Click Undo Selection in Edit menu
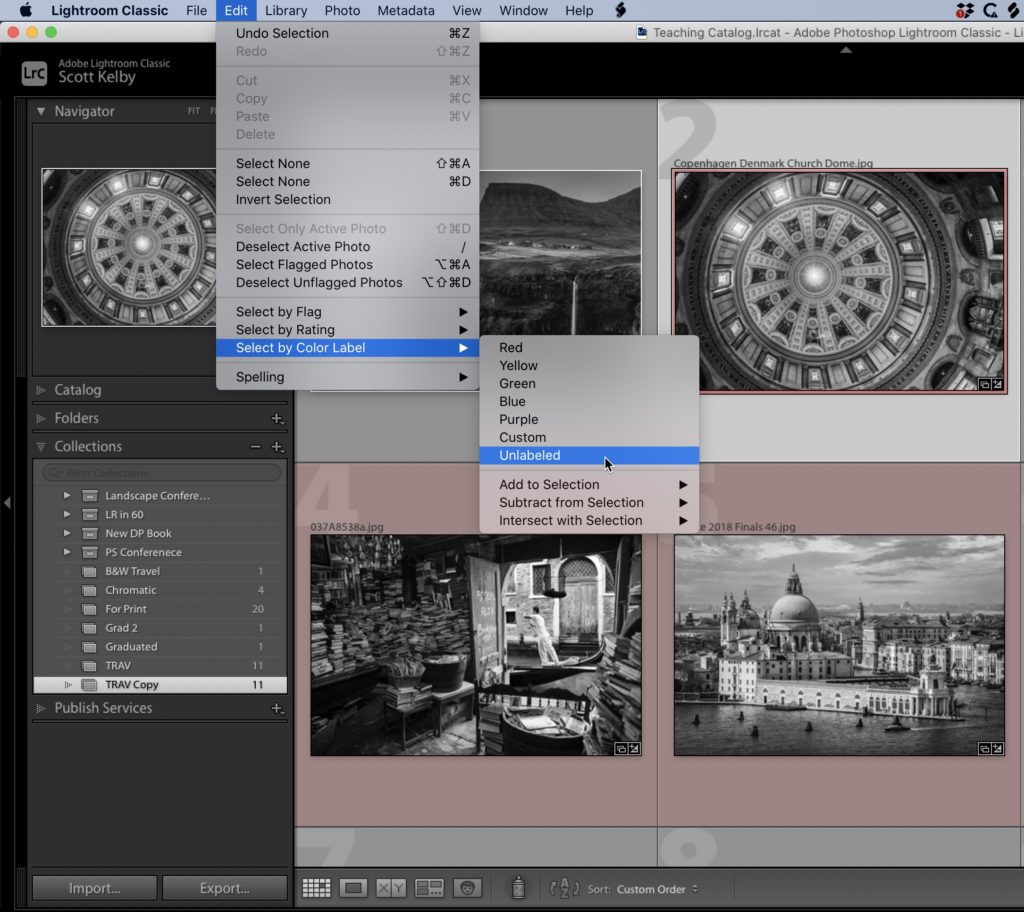 tap(347, 33)
